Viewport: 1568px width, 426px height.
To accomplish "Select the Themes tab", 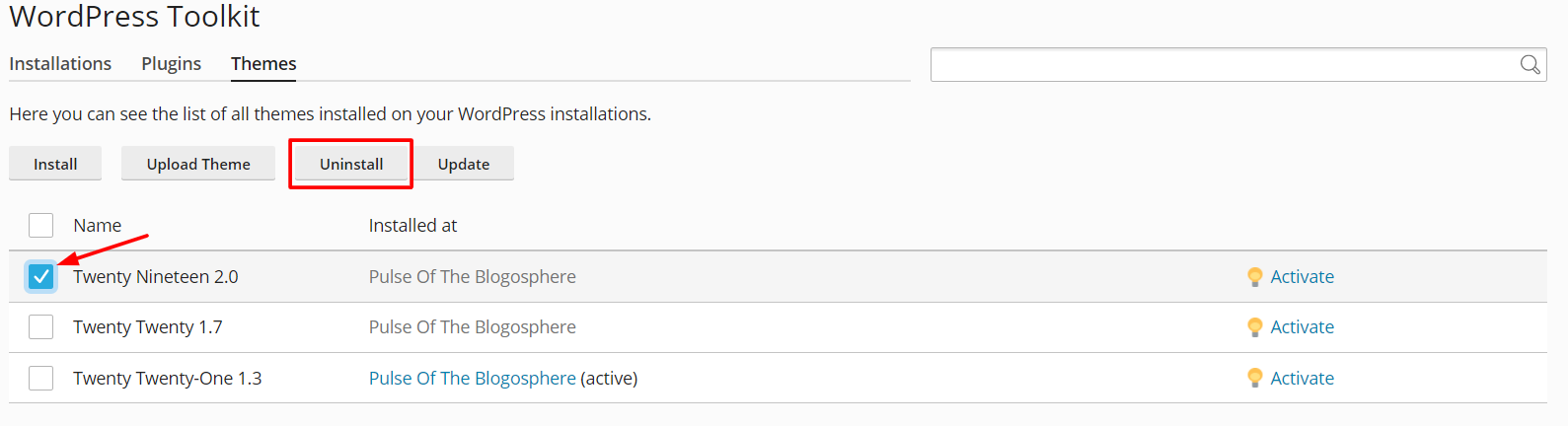I will [x=263, y=63].
